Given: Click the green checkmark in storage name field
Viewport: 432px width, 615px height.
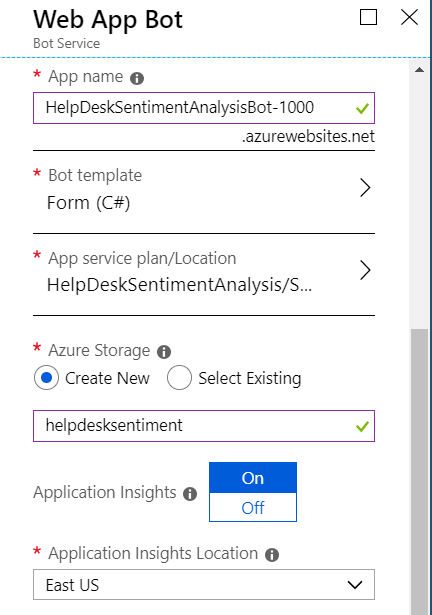Looking at the screenshot, I should click(362, 426).
